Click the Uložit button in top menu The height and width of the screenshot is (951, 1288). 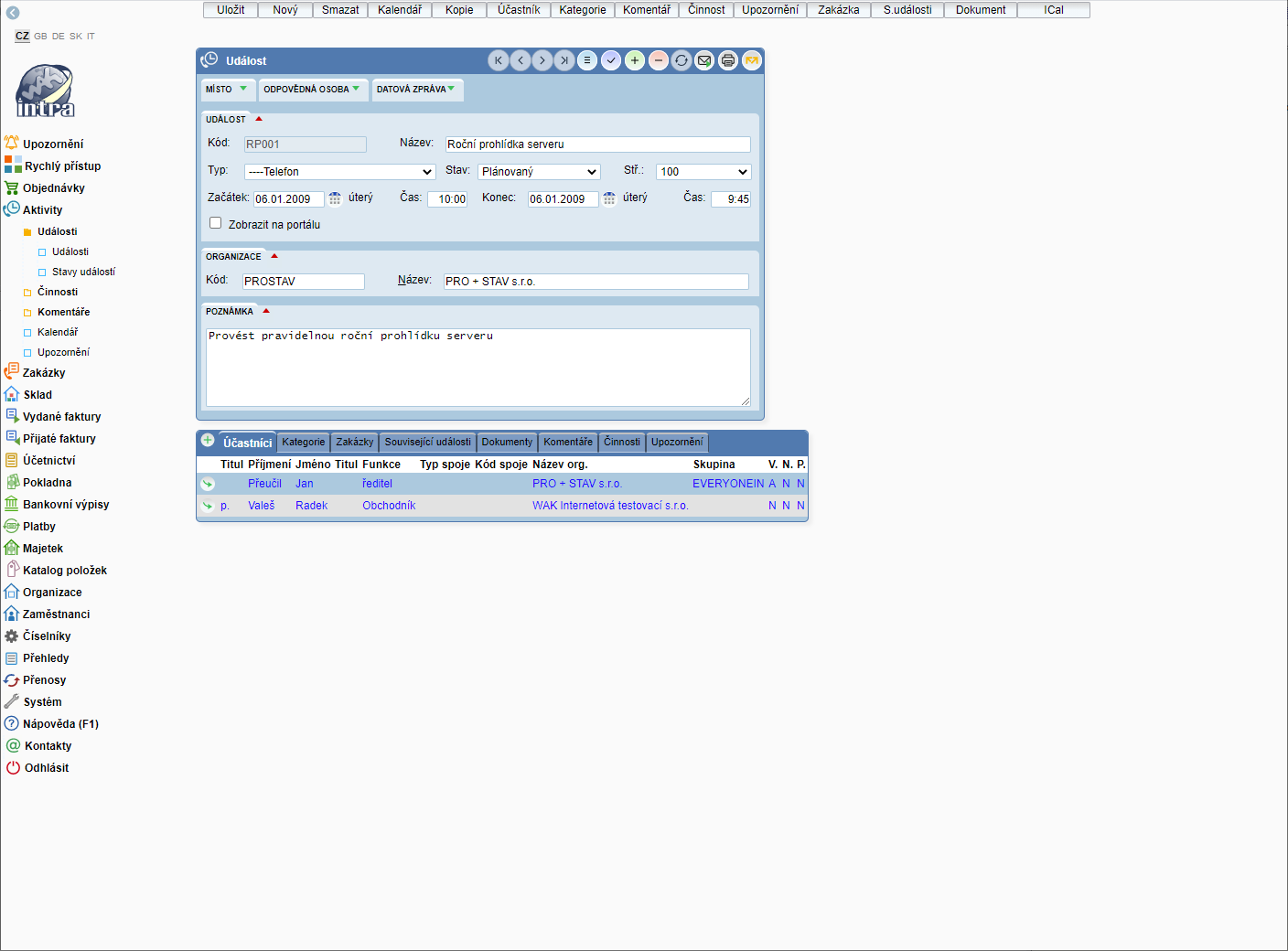[x=231, y=10]
